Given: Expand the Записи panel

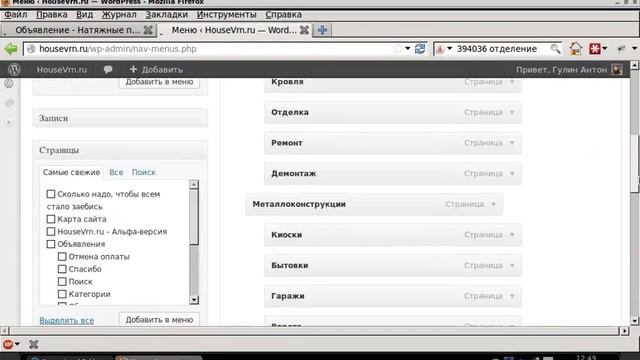Looking at the screenshot, I should click(120, 118).
